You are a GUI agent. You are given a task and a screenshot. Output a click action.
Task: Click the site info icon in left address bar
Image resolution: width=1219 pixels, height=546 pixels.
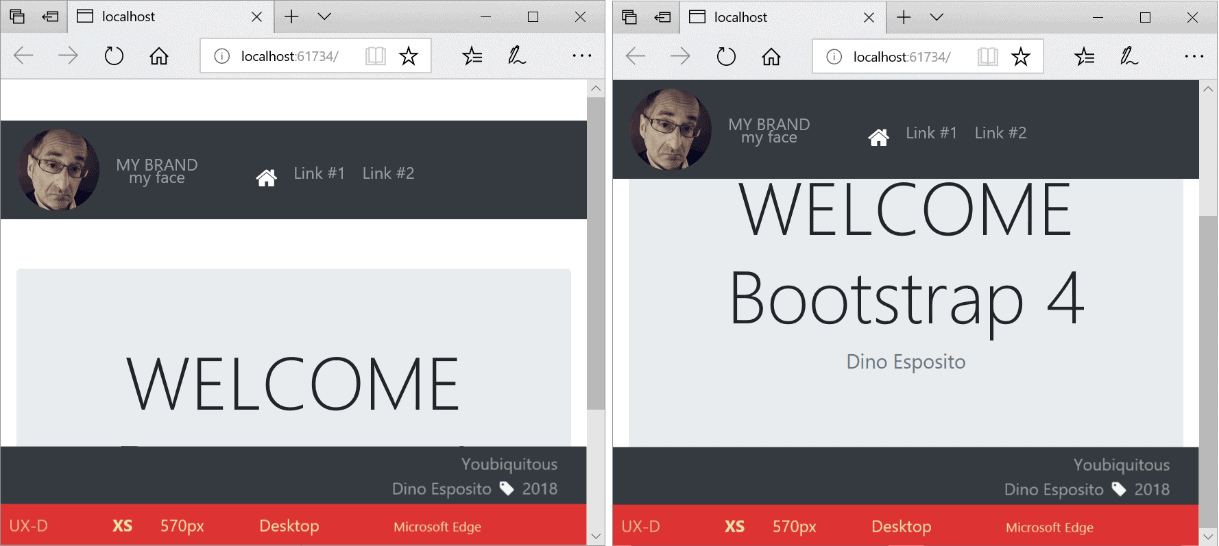(222, 56)
